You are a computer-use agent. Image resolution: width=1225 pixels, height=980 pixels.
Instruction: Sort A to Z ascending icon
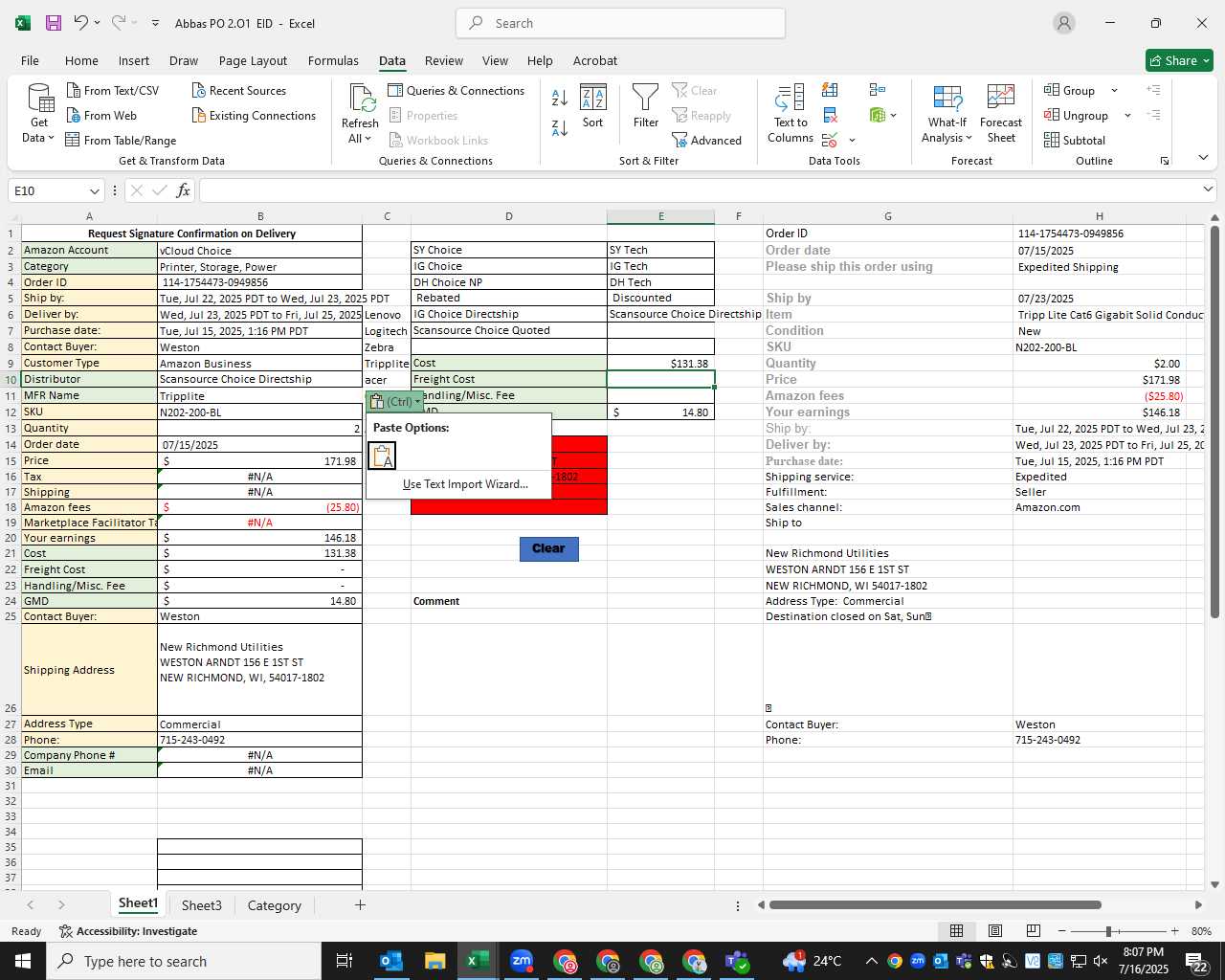tap(560, 97)
